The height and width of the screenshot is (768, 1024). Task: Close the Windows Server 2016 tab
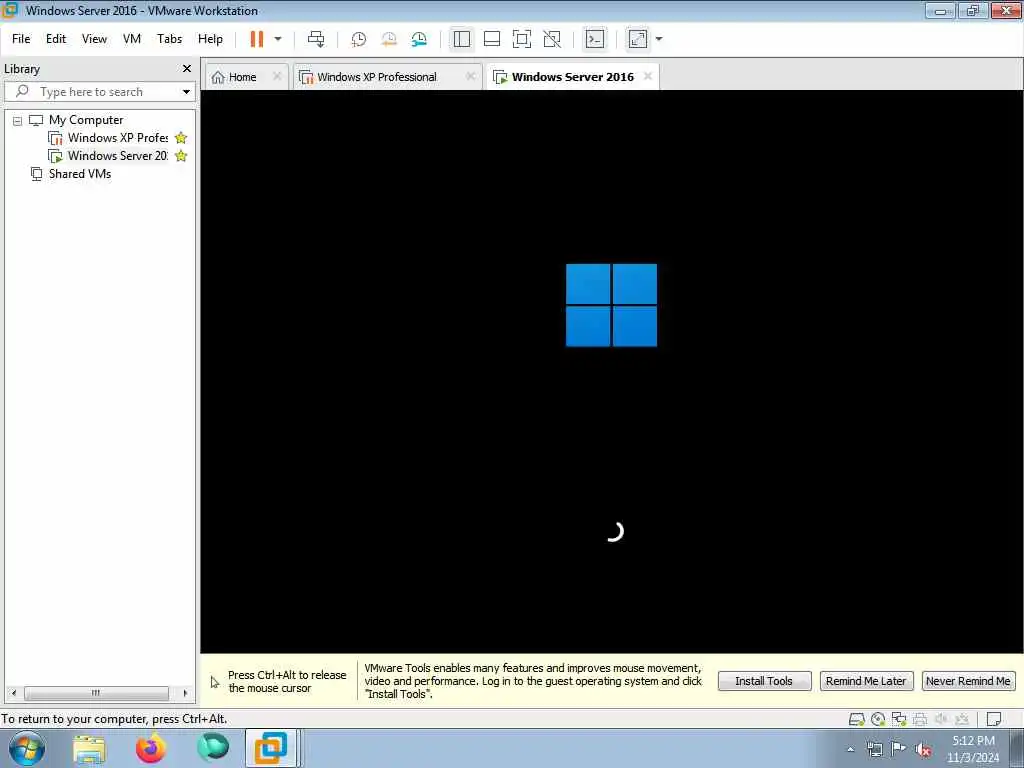pos(647,76)
